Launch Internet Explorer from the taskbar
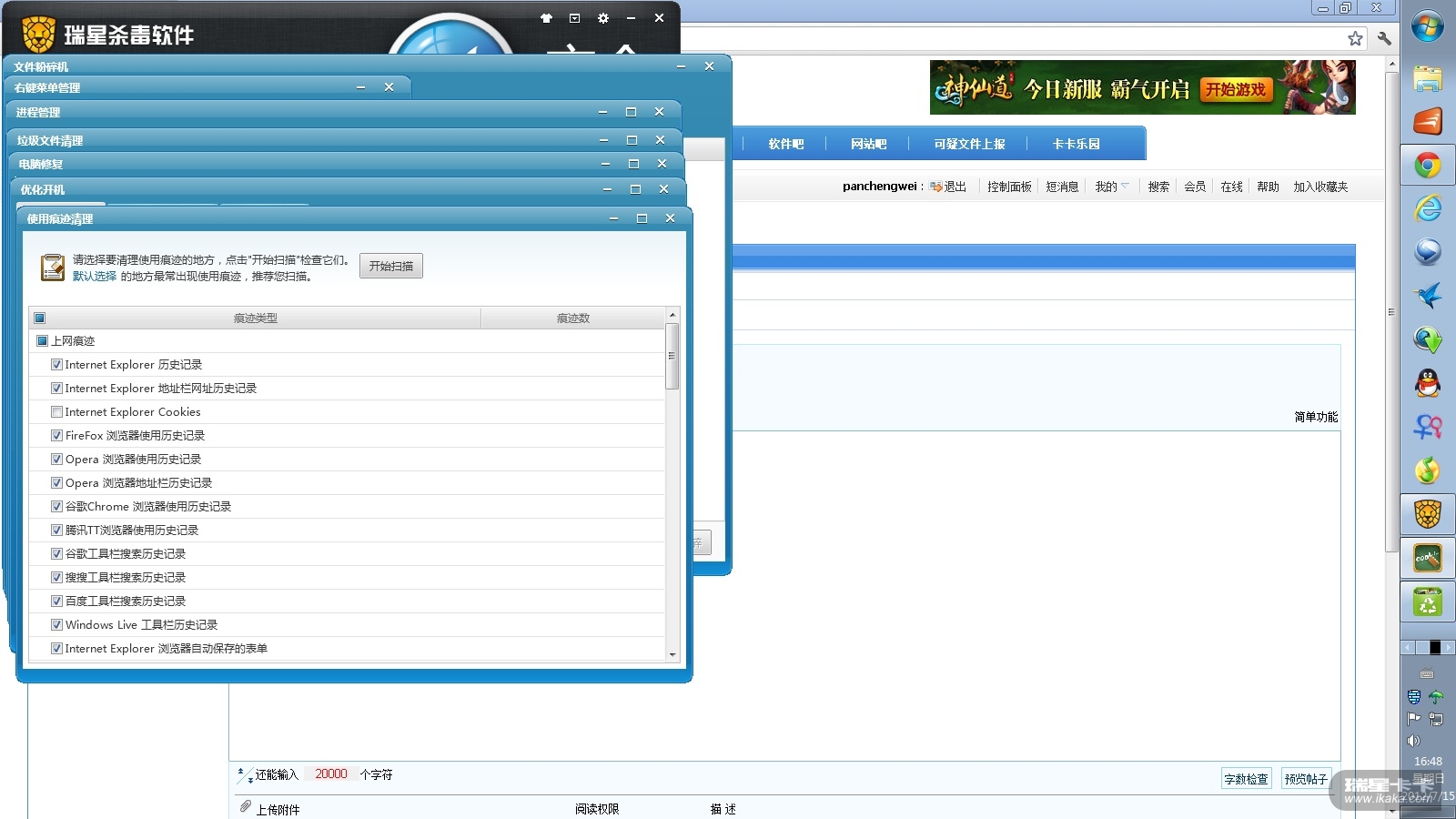The width and height of the screenshot is (1456, 819). [x=1428, y=208]
